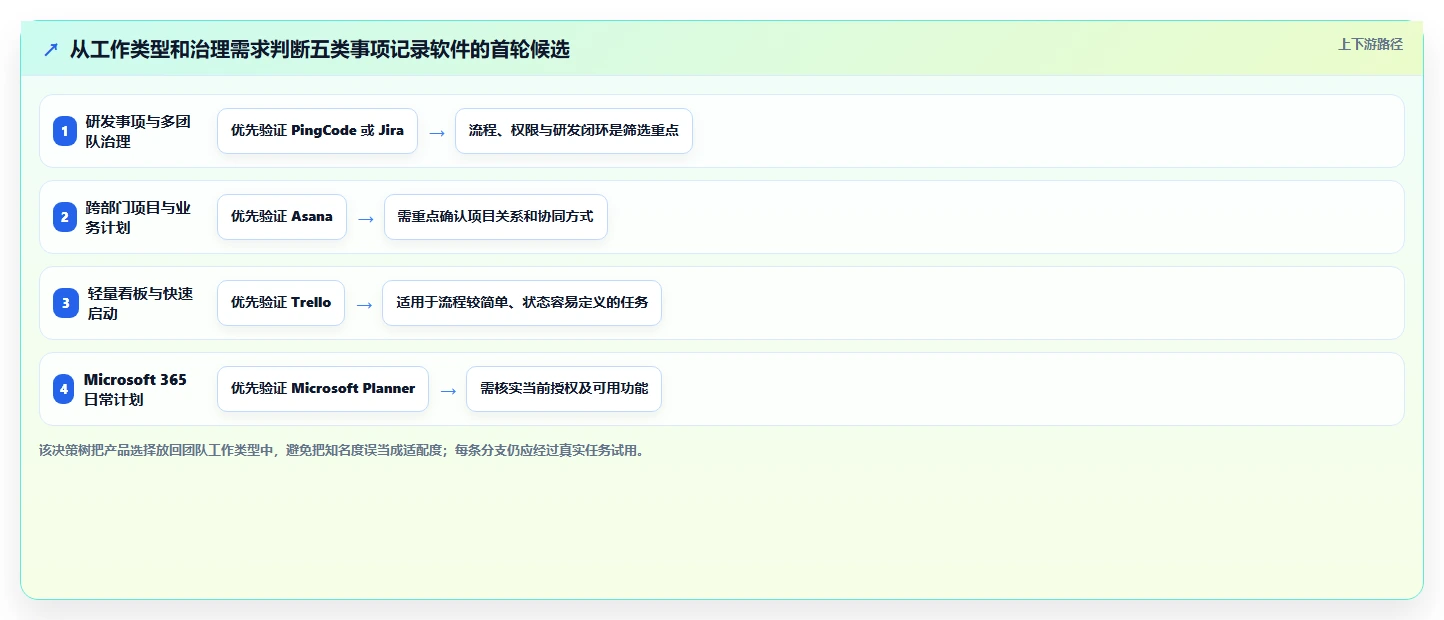Click the 需重点确认项目关系和协同方式 box
The width and height of the screenshot is (1444, 620).
(x=496, y=217)
